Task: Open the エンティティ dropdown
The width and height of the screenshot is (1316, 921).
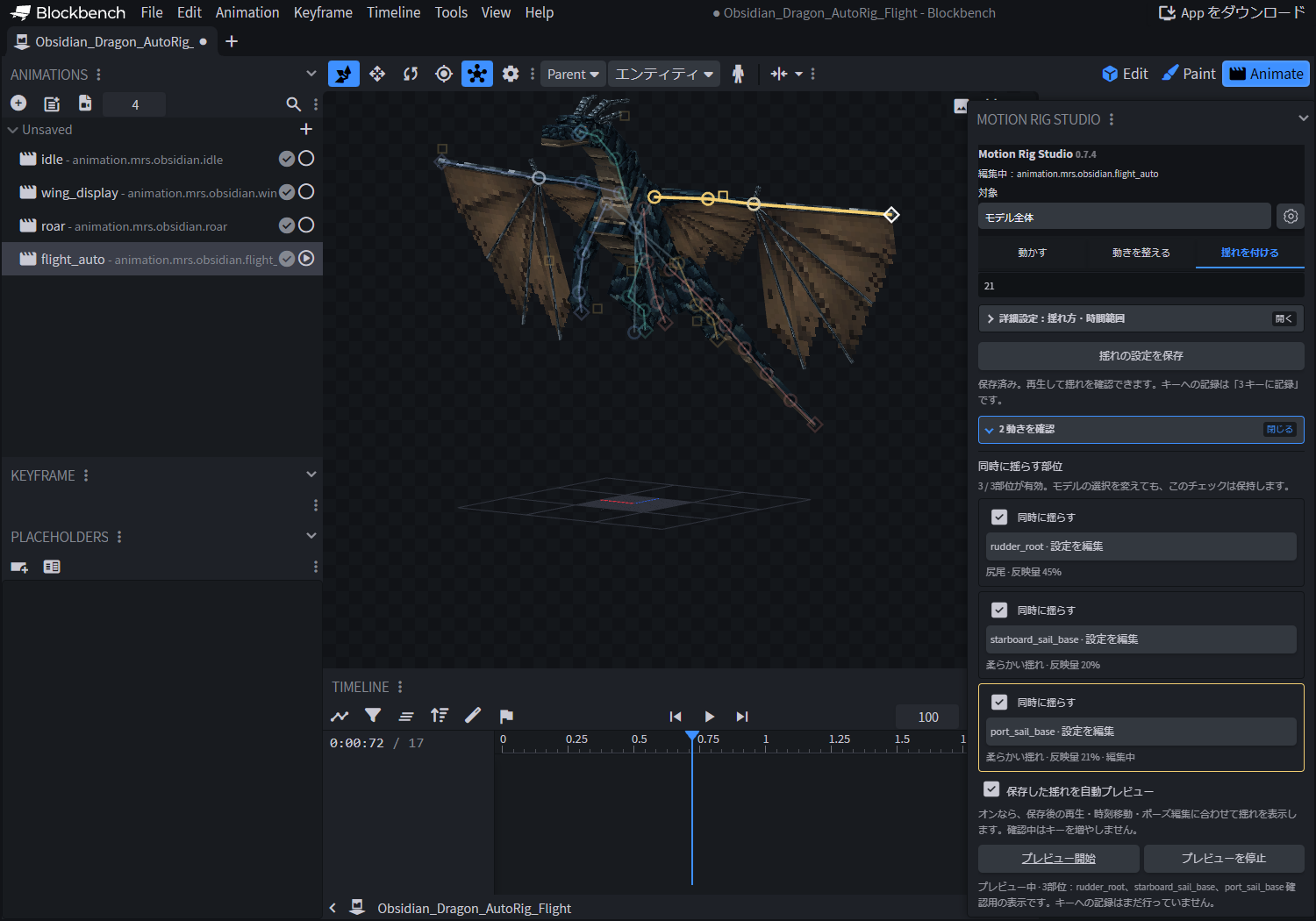Action: [664, 74]
